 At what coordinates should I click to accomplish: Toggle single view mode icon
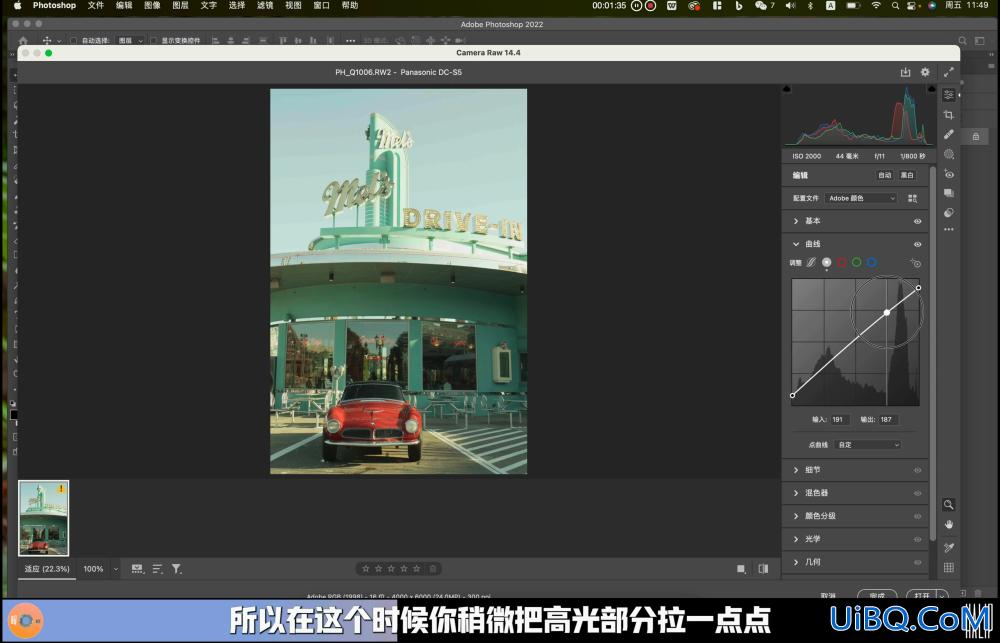click(741, 568)
